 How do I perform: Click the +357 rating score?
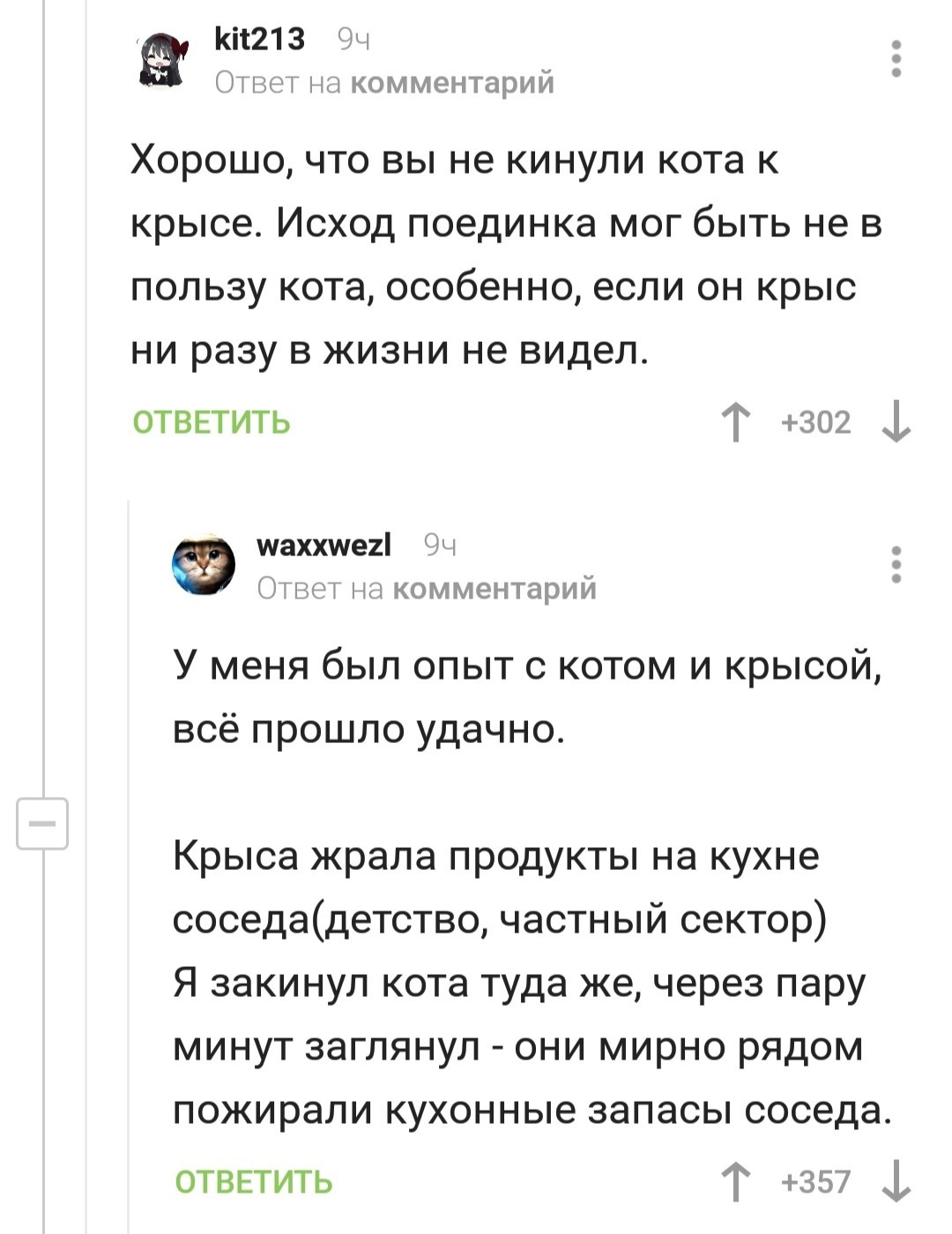tap(816, 1182)
